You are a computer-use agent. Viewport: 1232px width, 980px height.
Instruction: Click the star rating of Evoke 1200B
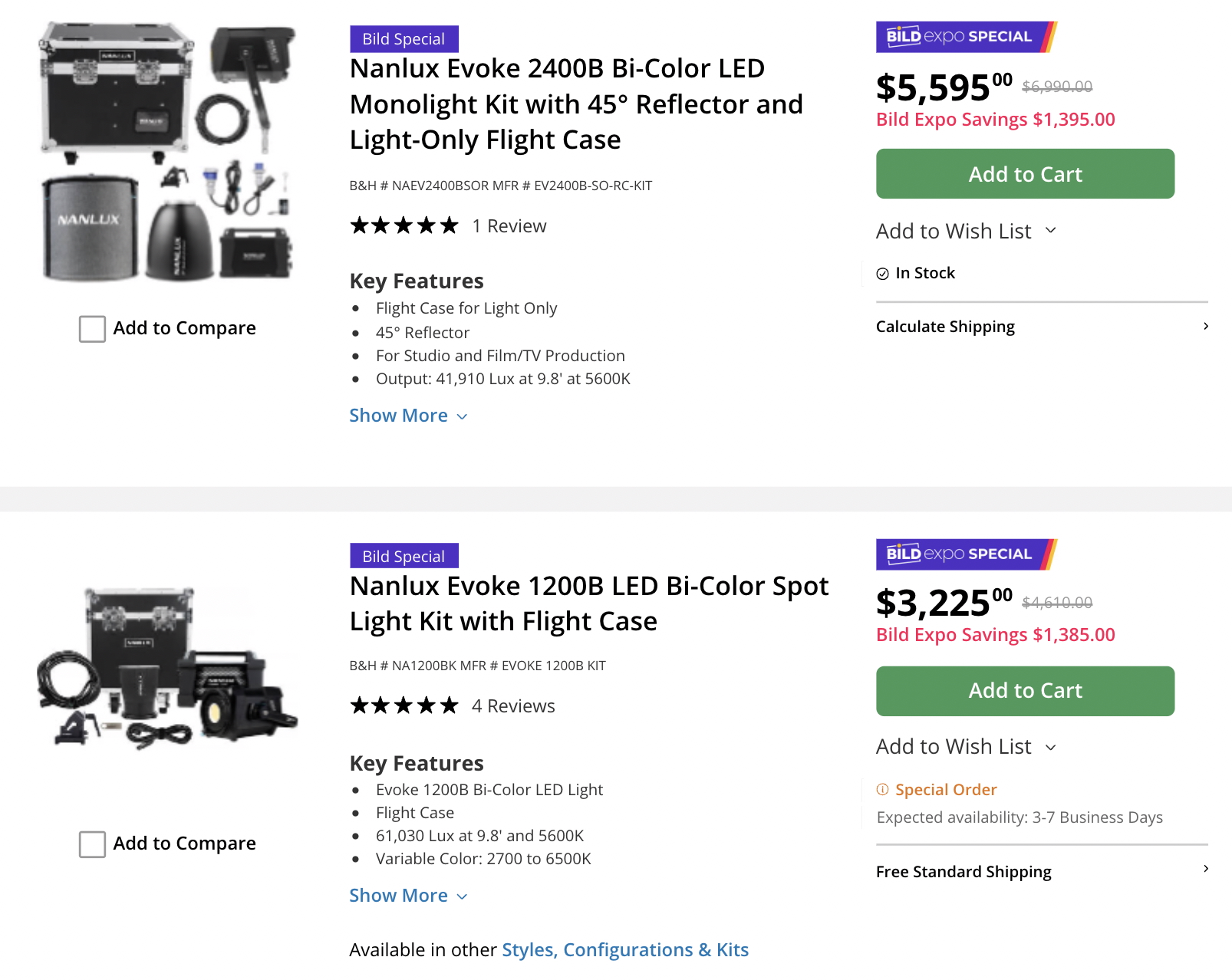(x=404, y=705)
